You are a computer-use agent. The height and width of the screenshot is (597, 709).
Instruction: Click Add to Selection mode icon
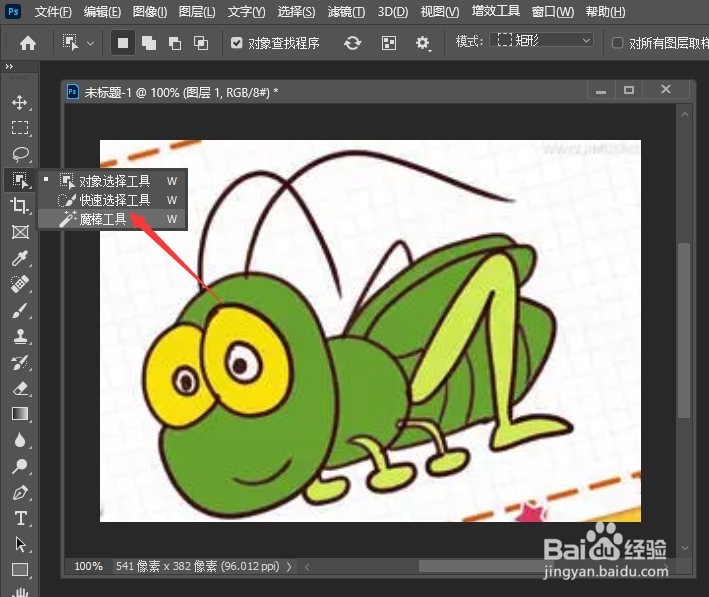148,43
